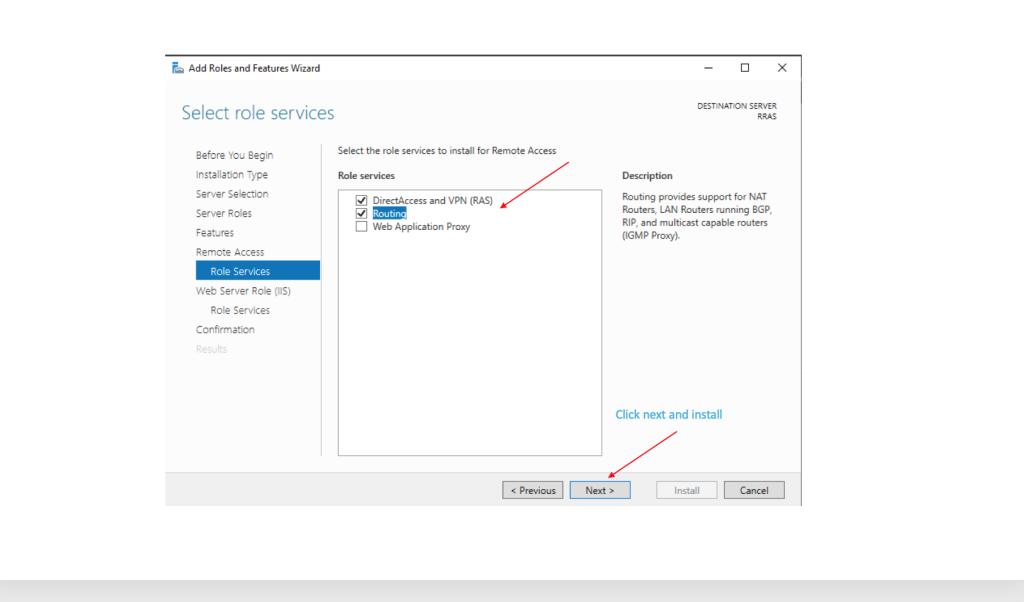Close the Add Roles and Features Wizard
The image size is (1024, 602).
tap(782, 68)
